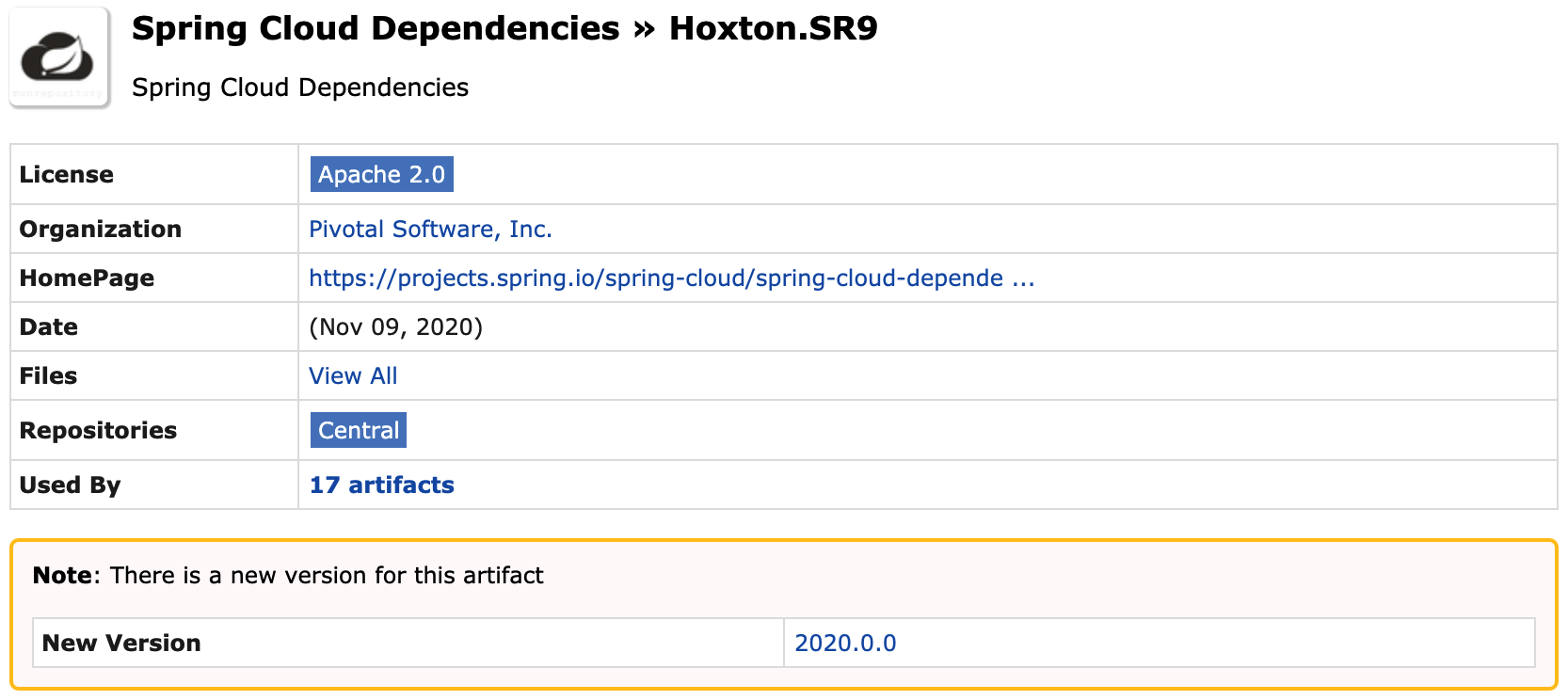Select the Spring Cloud Dependencies subtitle text
This screenshot has width=1568, height=700.
point(300,87)
